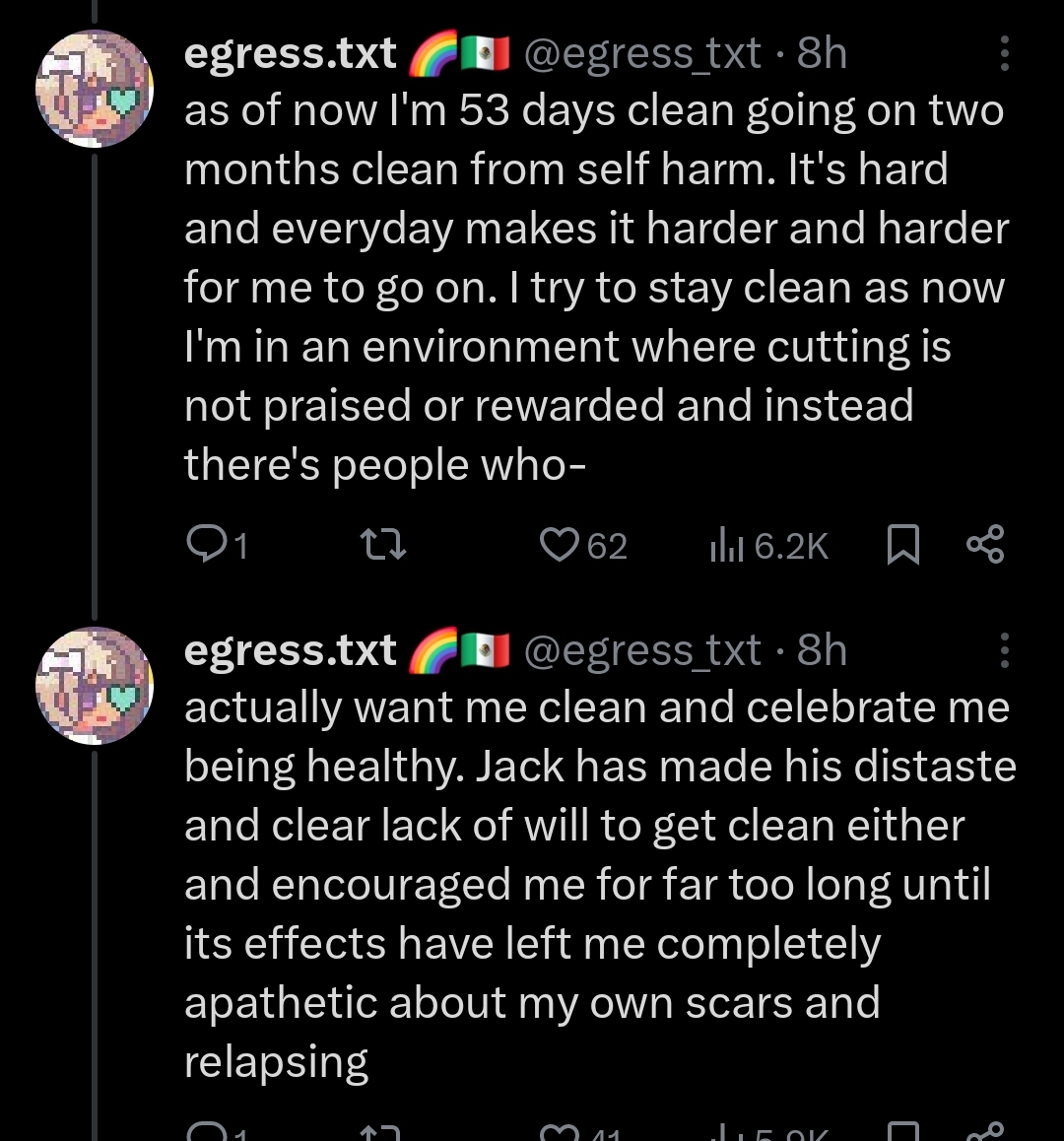Open the 8h timestamp of second tweet
The width and height of the screenshot is (1064, 1141).
tap(822, 649)
